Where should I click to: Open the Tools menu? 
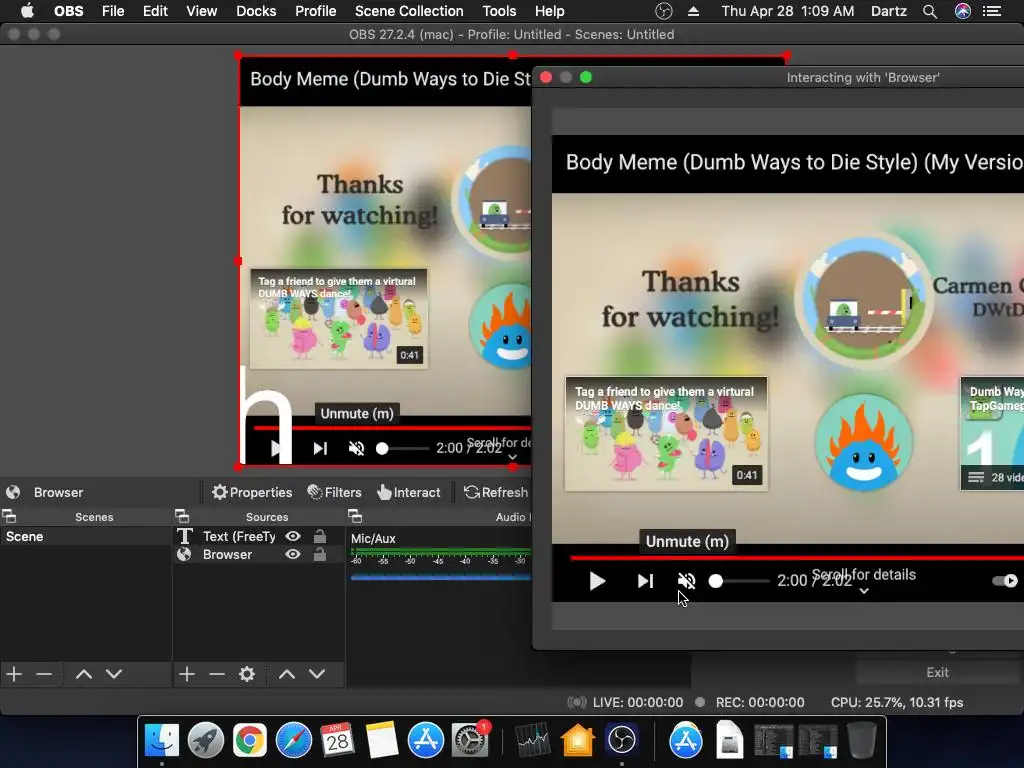[499, 11]
